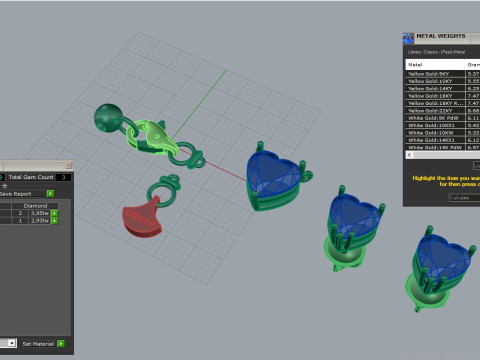Viewport: 480px width, 360px height.
Task: Click the scroll-left arrow under metal list
Action: click(x=410, y=155)
